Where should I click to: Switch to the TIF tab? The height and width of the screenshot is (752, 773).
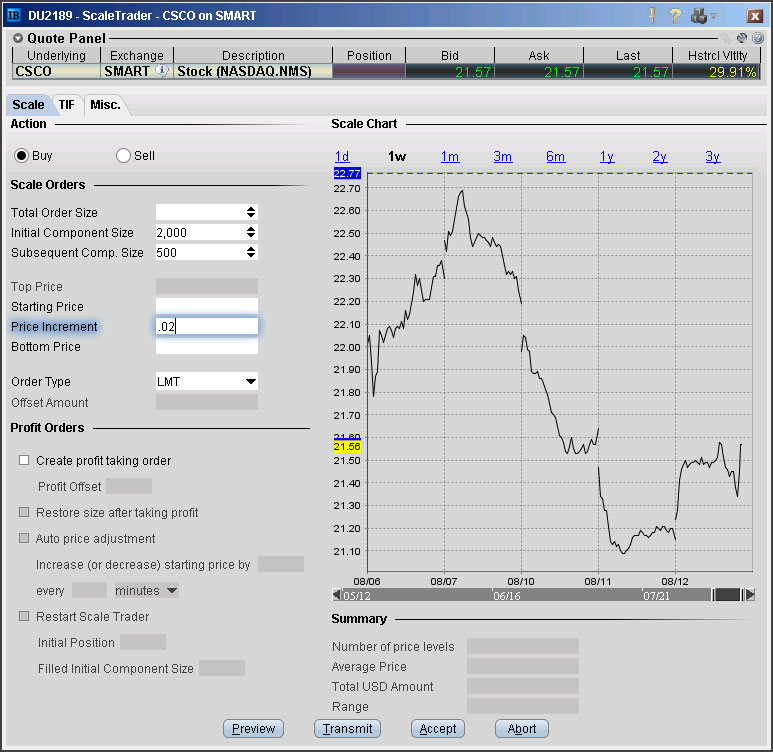(x=67, y=105)
